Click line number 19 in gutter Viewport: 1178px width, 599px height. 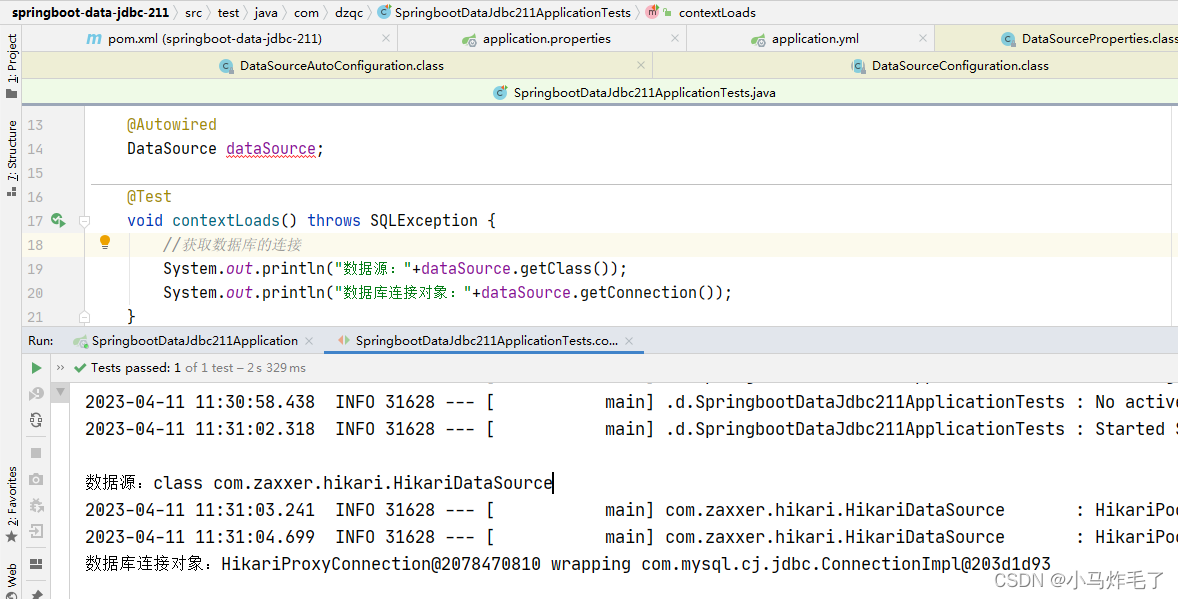pyautogui.click(x=35, y=269)
